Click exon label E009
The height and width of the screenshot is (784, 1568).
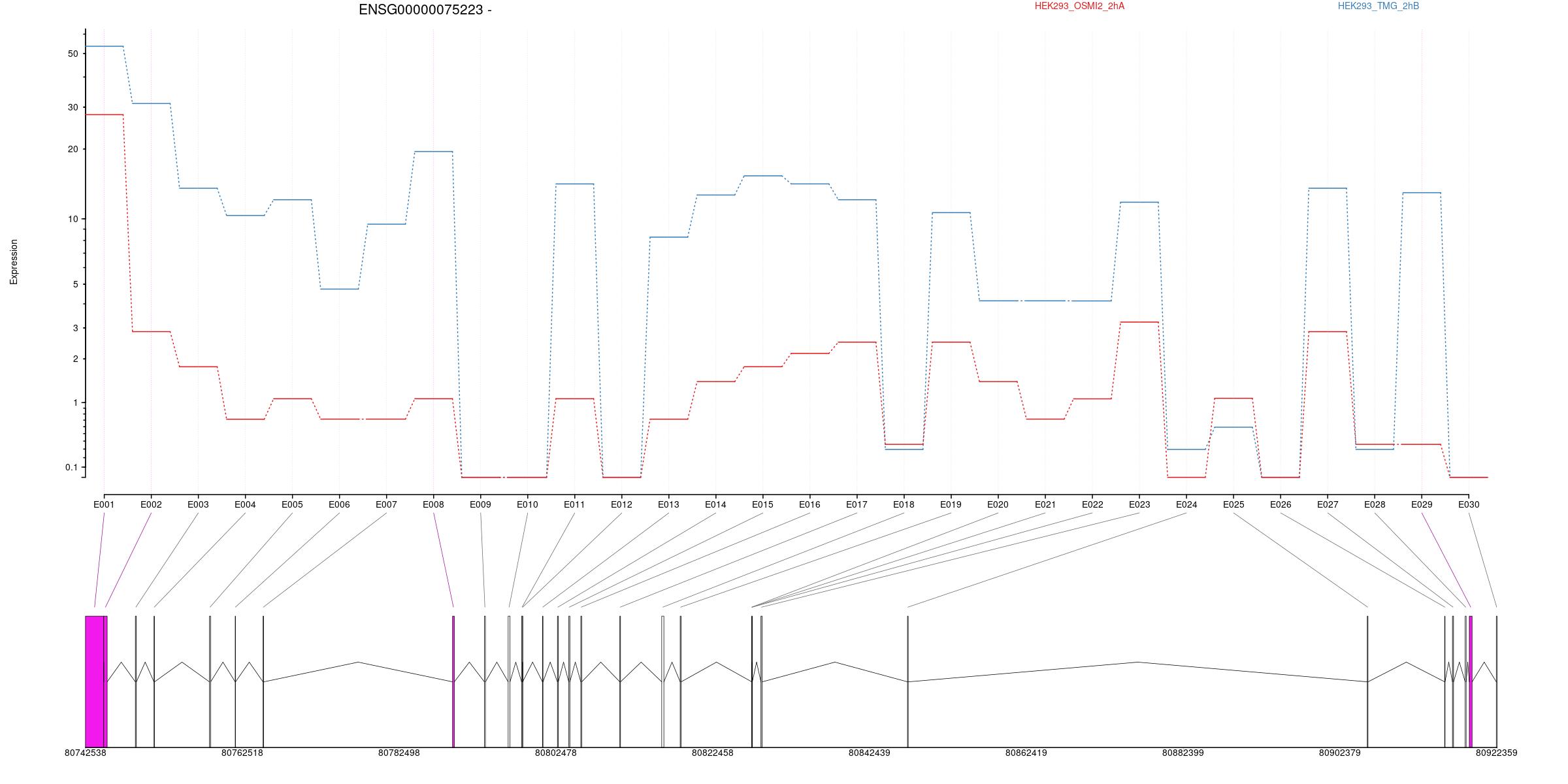point(480,504)
